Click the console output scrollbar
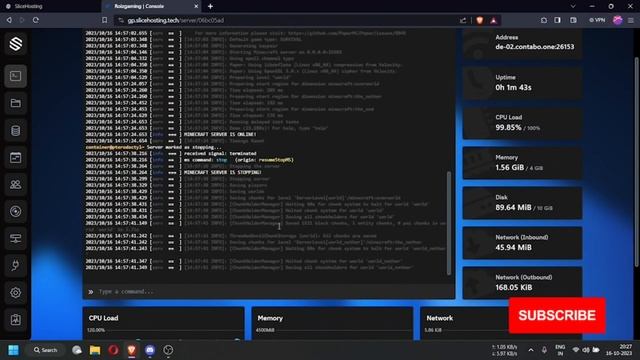 coord(449,222)
